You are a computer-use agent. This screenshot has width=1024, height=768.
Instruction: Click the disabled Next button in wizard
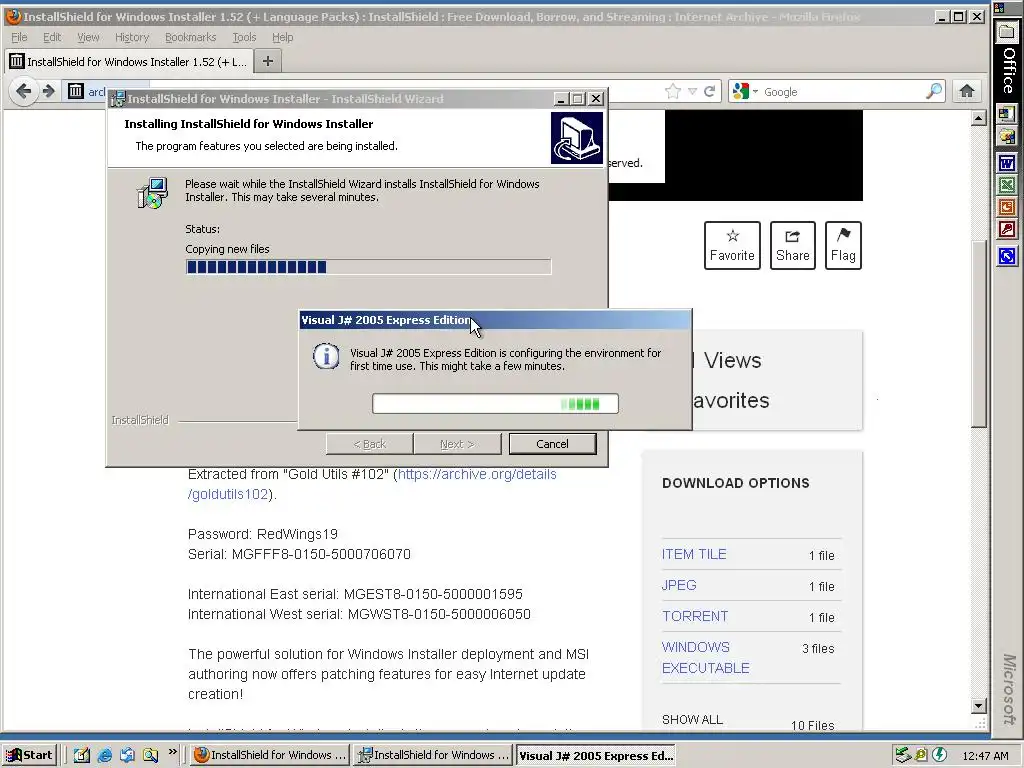pyautogui.click(x=457, y=443)
